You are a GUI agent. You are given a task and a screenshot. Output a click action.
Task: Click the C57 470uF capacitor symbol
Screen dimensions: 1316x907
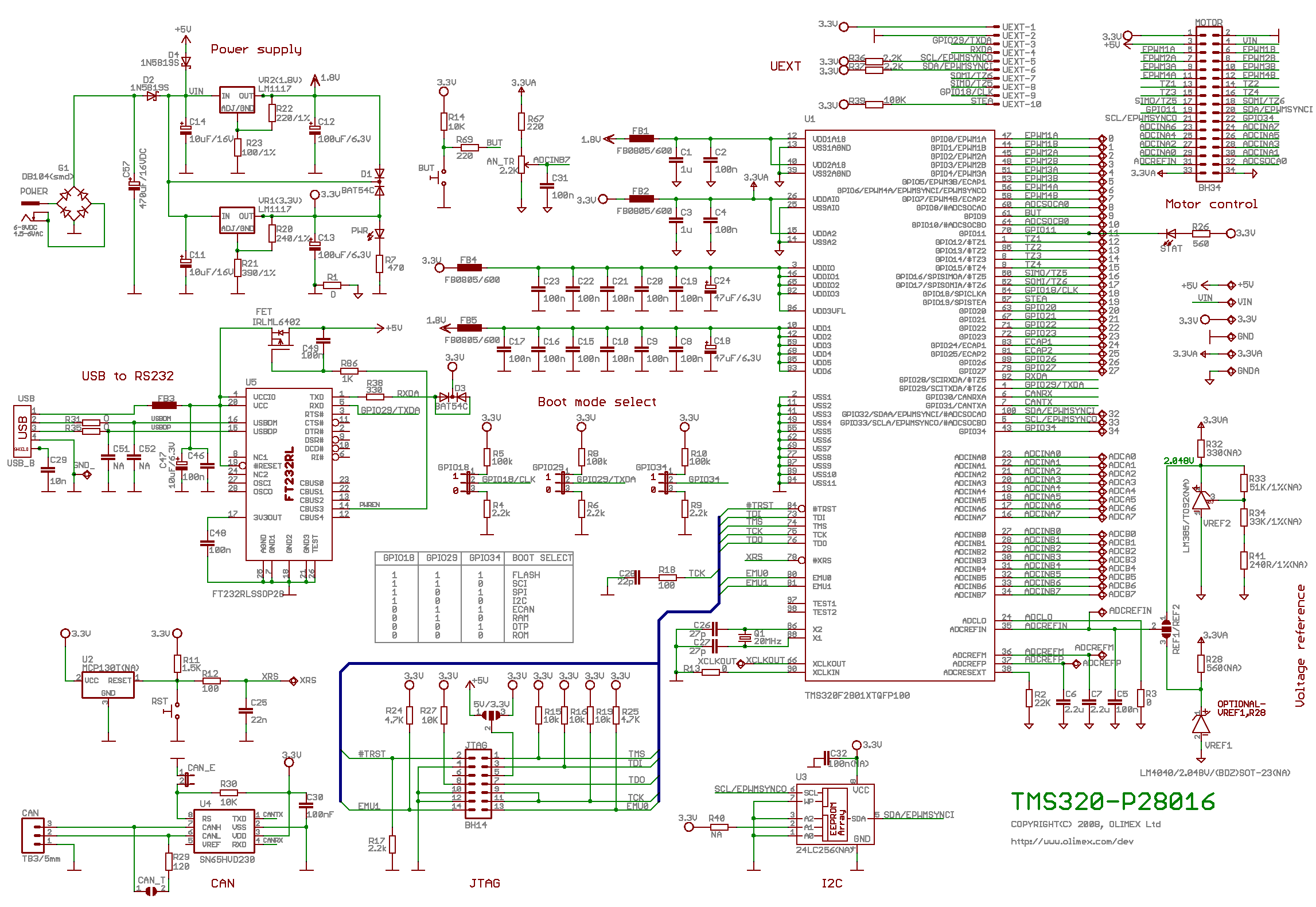click(x=134, y=185)
